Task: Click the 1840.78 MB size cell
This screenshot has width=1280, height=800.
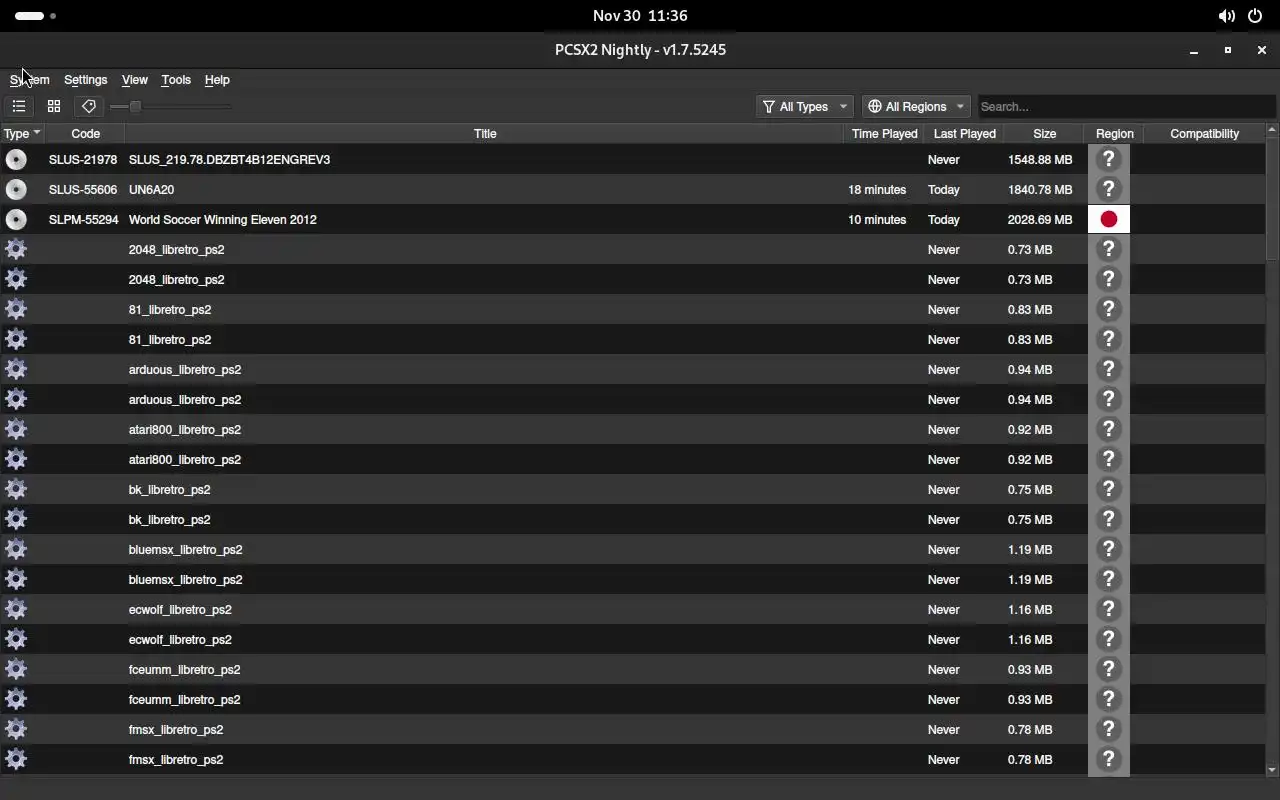Action: [1040, 189]
